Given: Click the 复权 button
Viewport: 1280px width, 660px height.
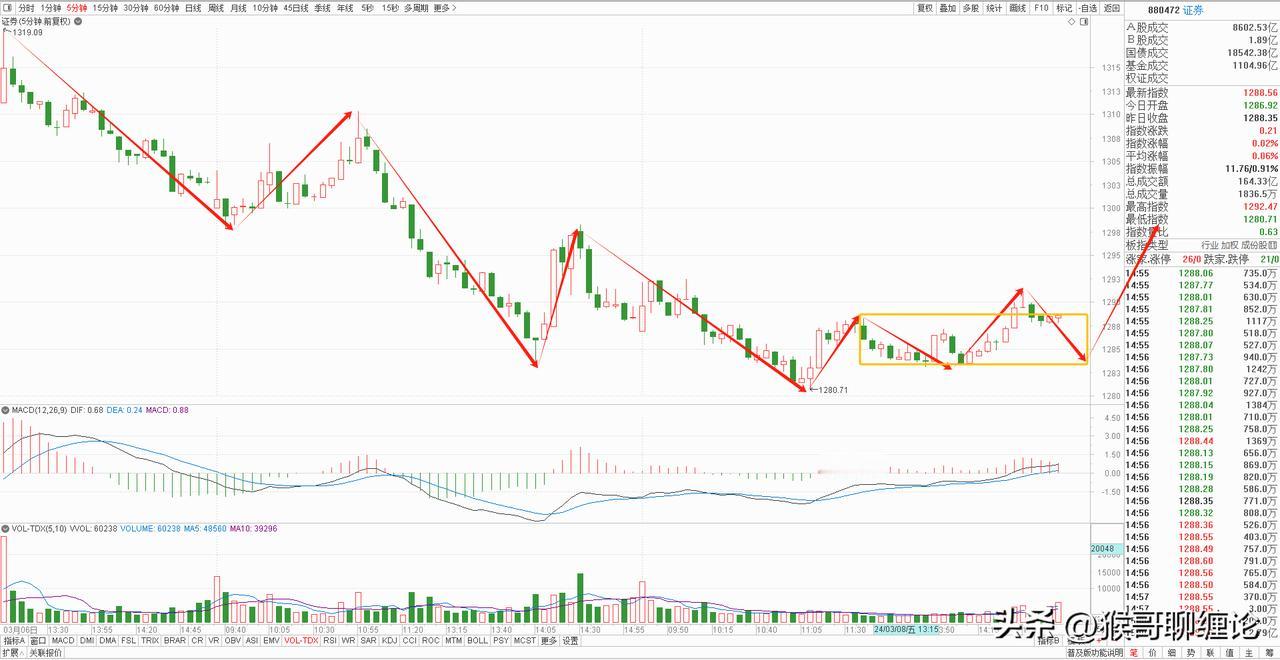Looking at the screenshot, I should [925, 8].
